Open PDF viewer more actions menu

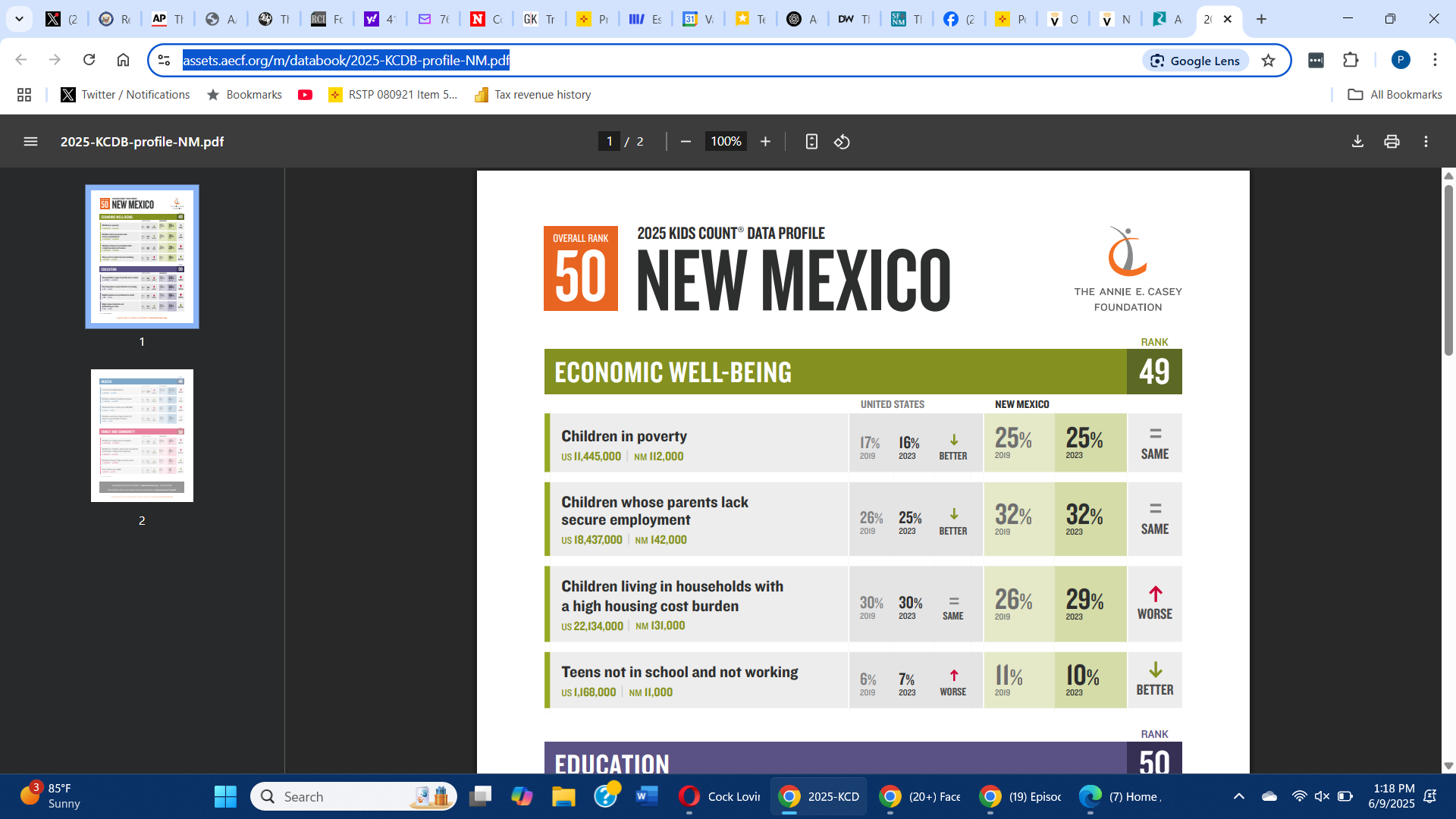(x=1426, y=142)
